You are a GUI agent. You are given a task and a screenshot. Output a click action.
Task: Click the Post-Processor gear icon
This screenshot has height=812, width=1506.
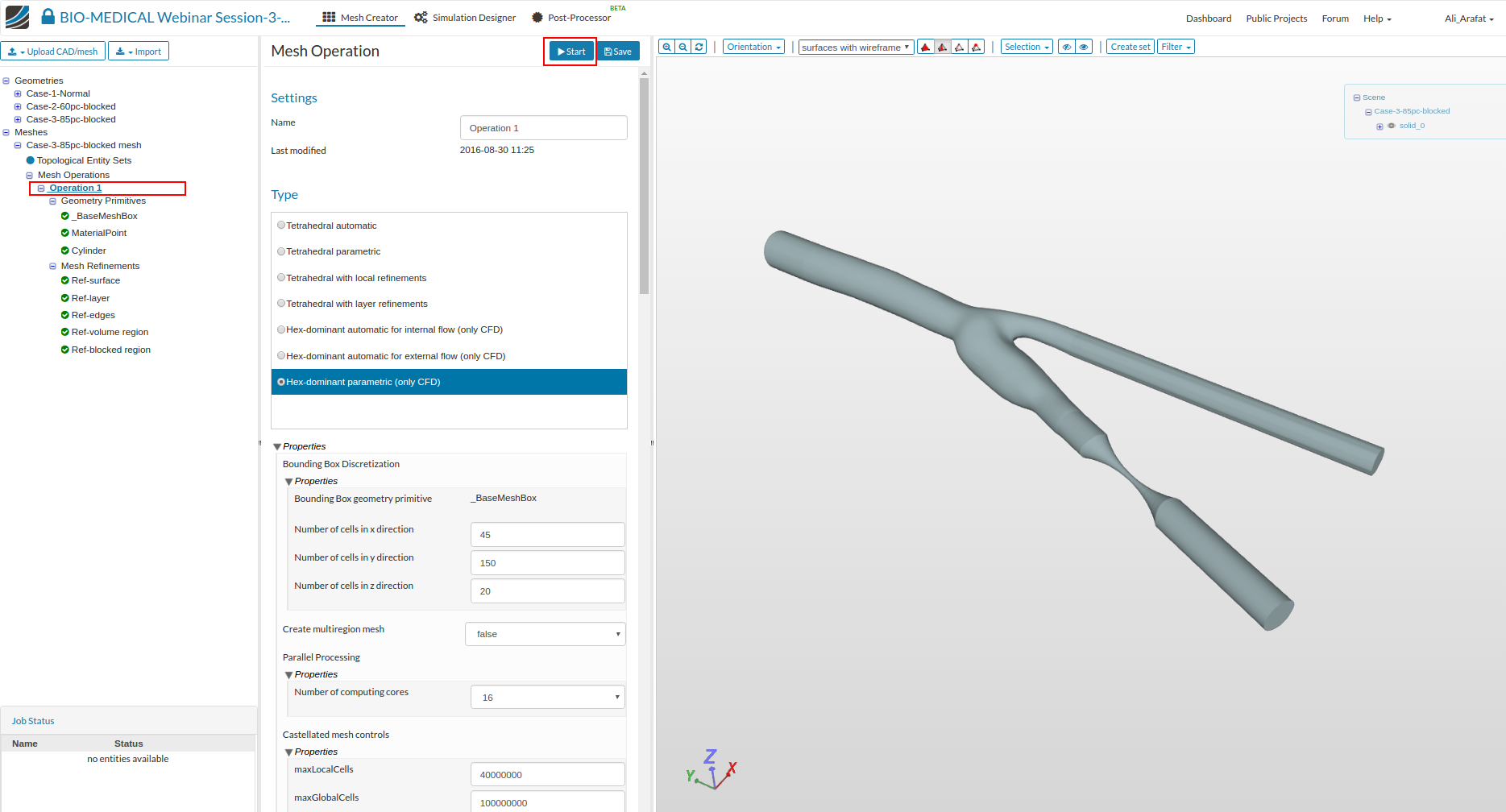click(537, 17)
